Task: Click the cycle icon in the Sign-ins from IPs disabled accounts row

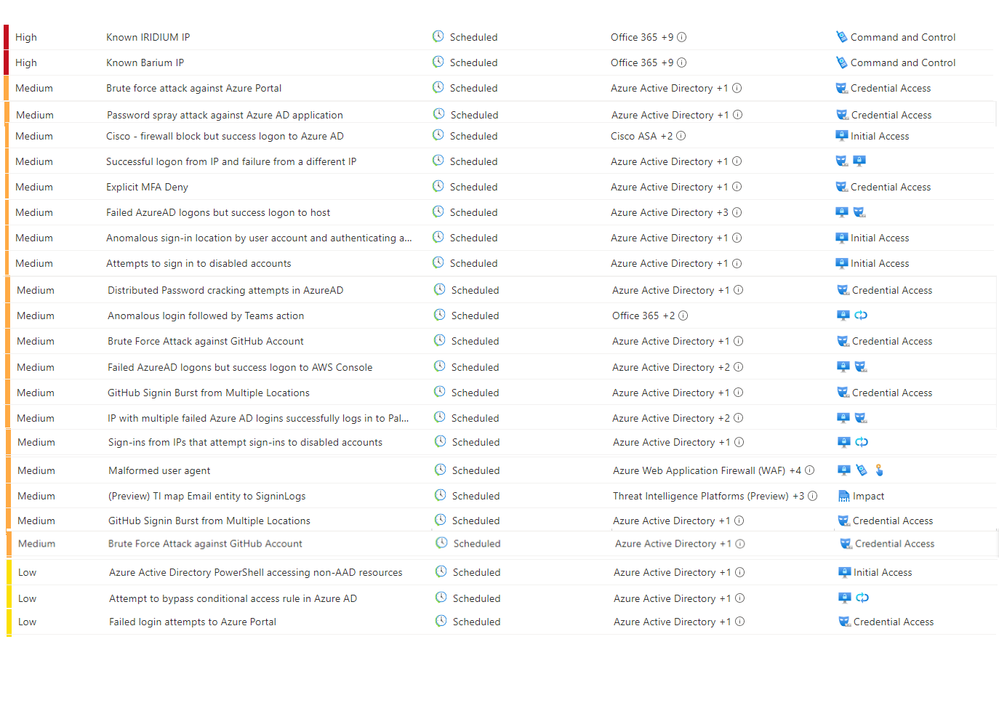Action: coord(861,442)
